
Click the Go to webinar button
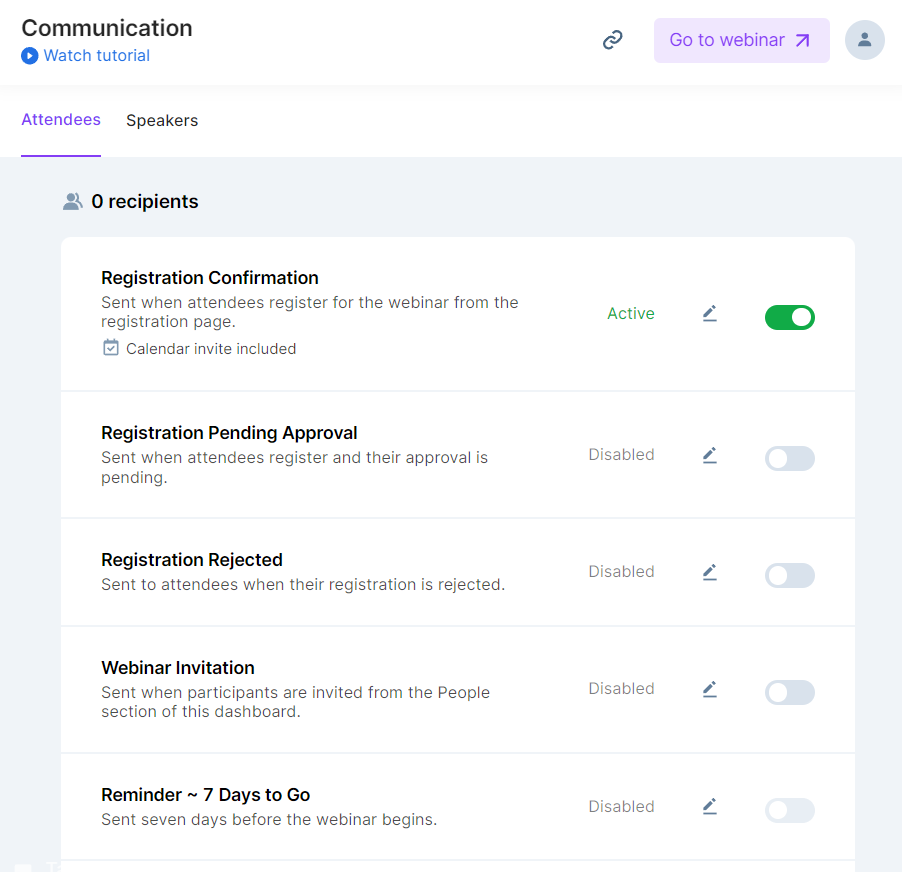coord(741,40)
